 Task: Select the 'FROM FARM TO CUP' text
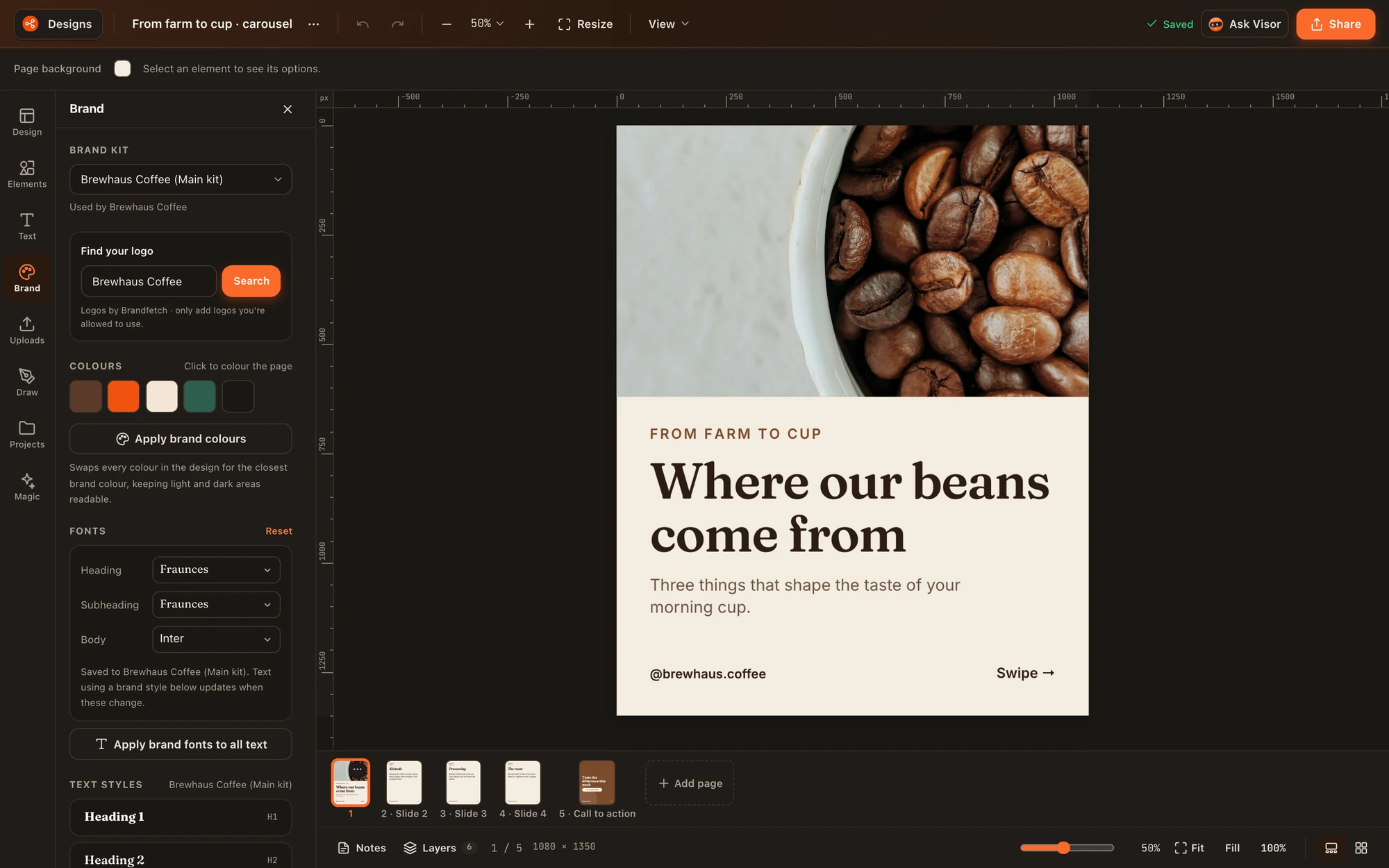click(x=735, y=434)
